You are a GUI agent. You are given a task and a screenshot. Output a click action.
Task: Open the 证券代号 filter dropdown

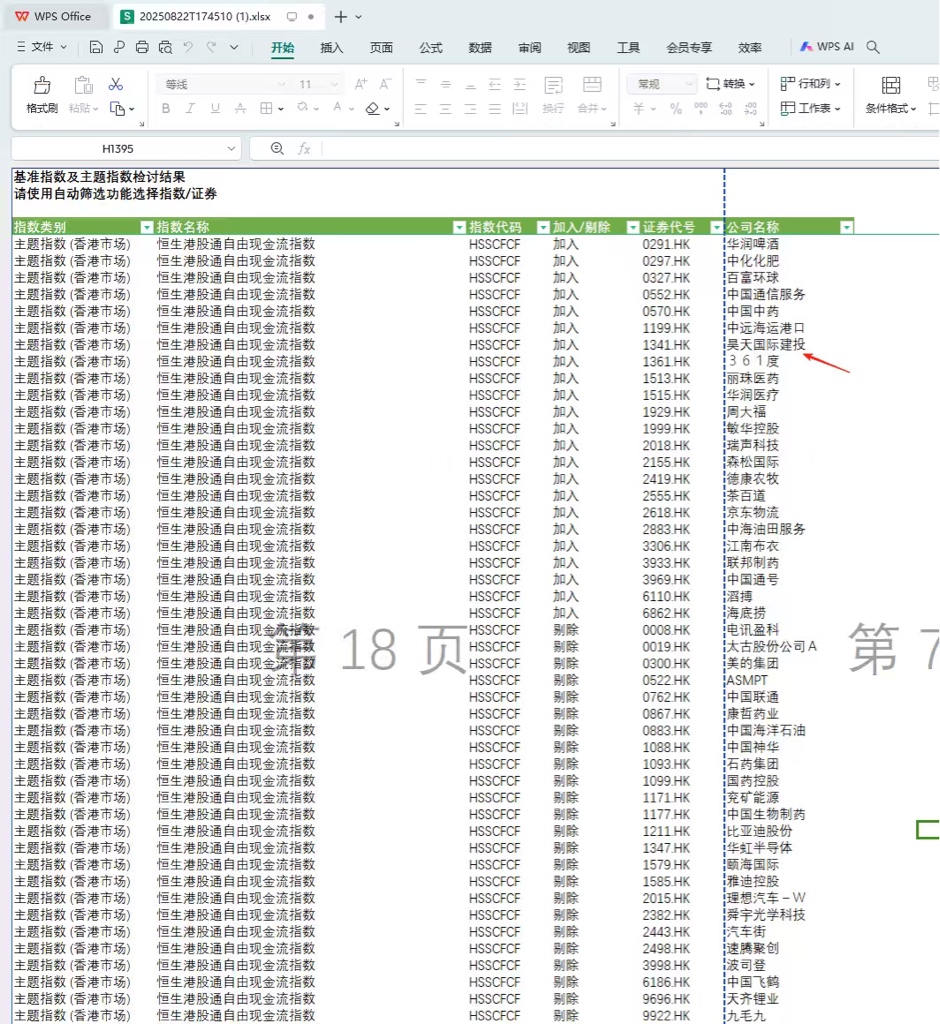tap(717, 227)
